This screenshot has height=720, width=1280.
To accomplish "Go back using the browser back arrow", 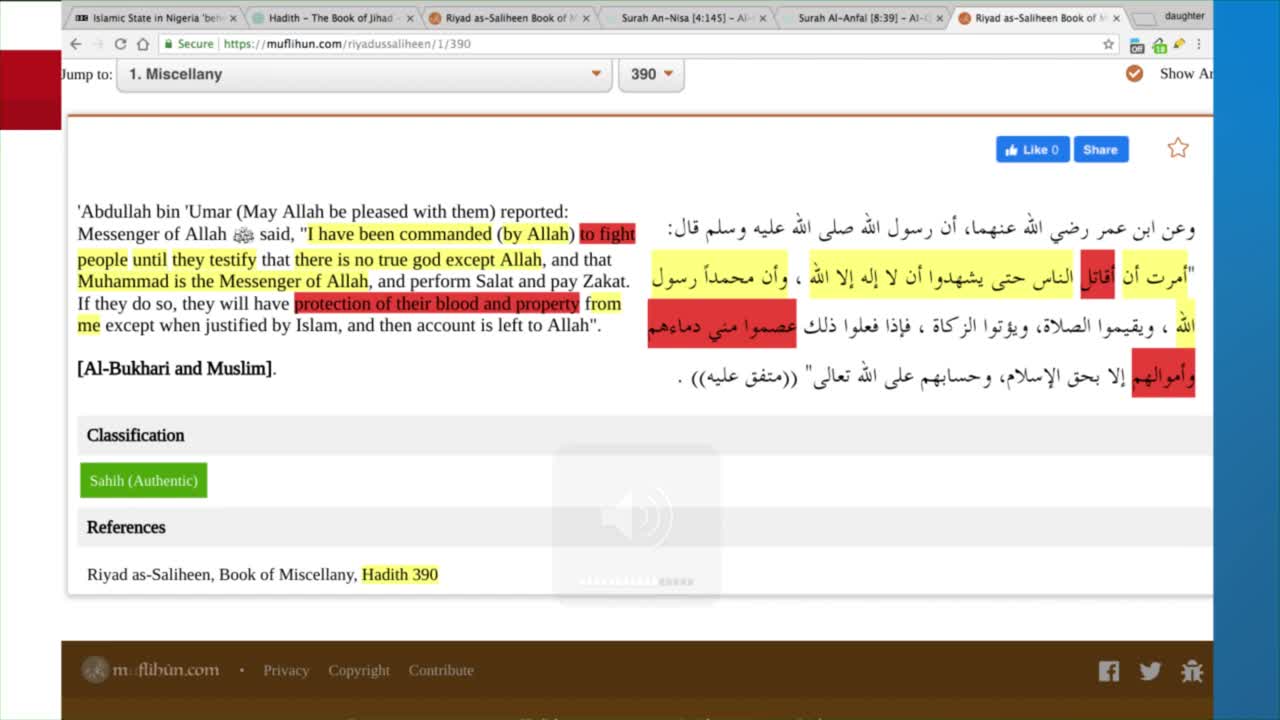I will [76, 44].
